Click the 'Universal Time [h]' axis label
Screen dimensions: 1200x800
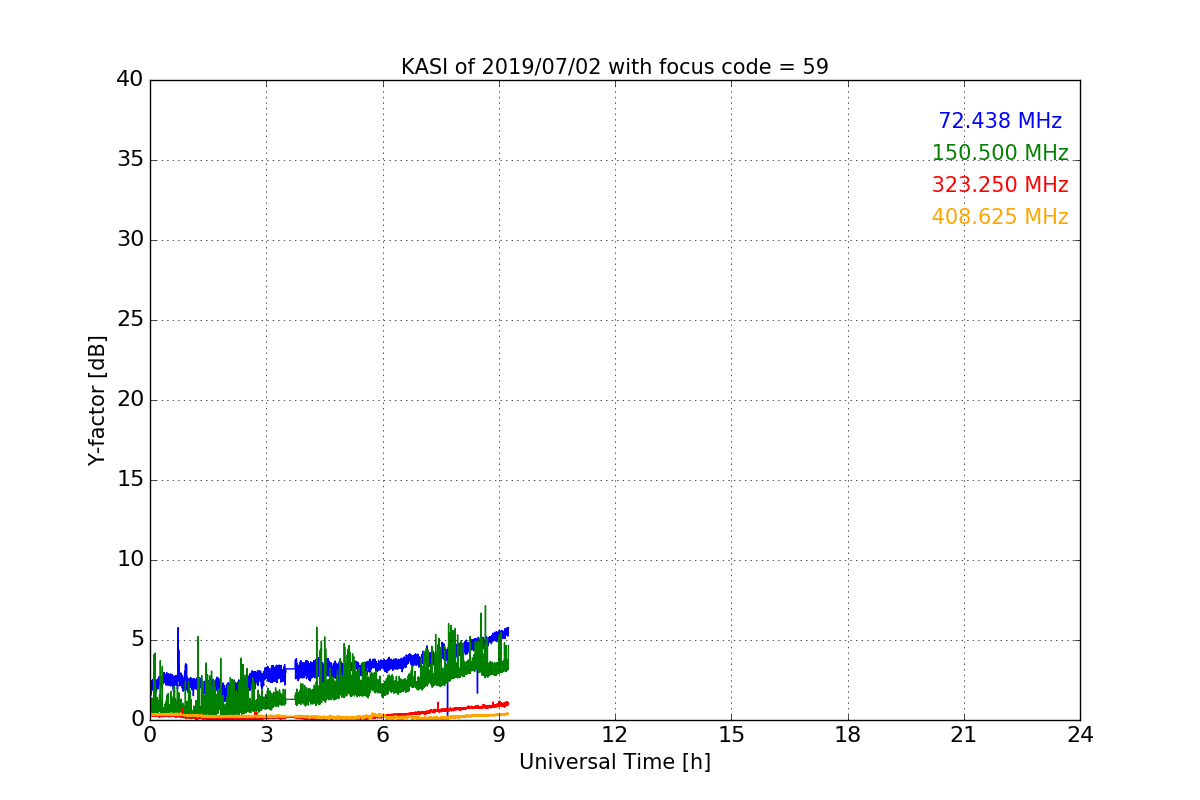[x=615, y=762]
